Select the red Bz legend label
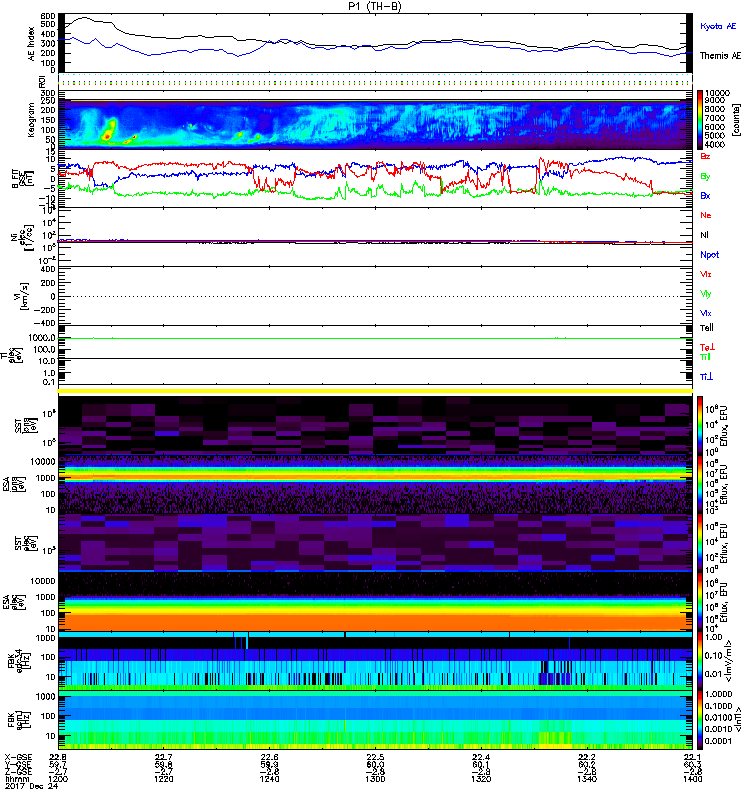Image resolution: width=750 pixels, height=800 pixels. (706, 157)
